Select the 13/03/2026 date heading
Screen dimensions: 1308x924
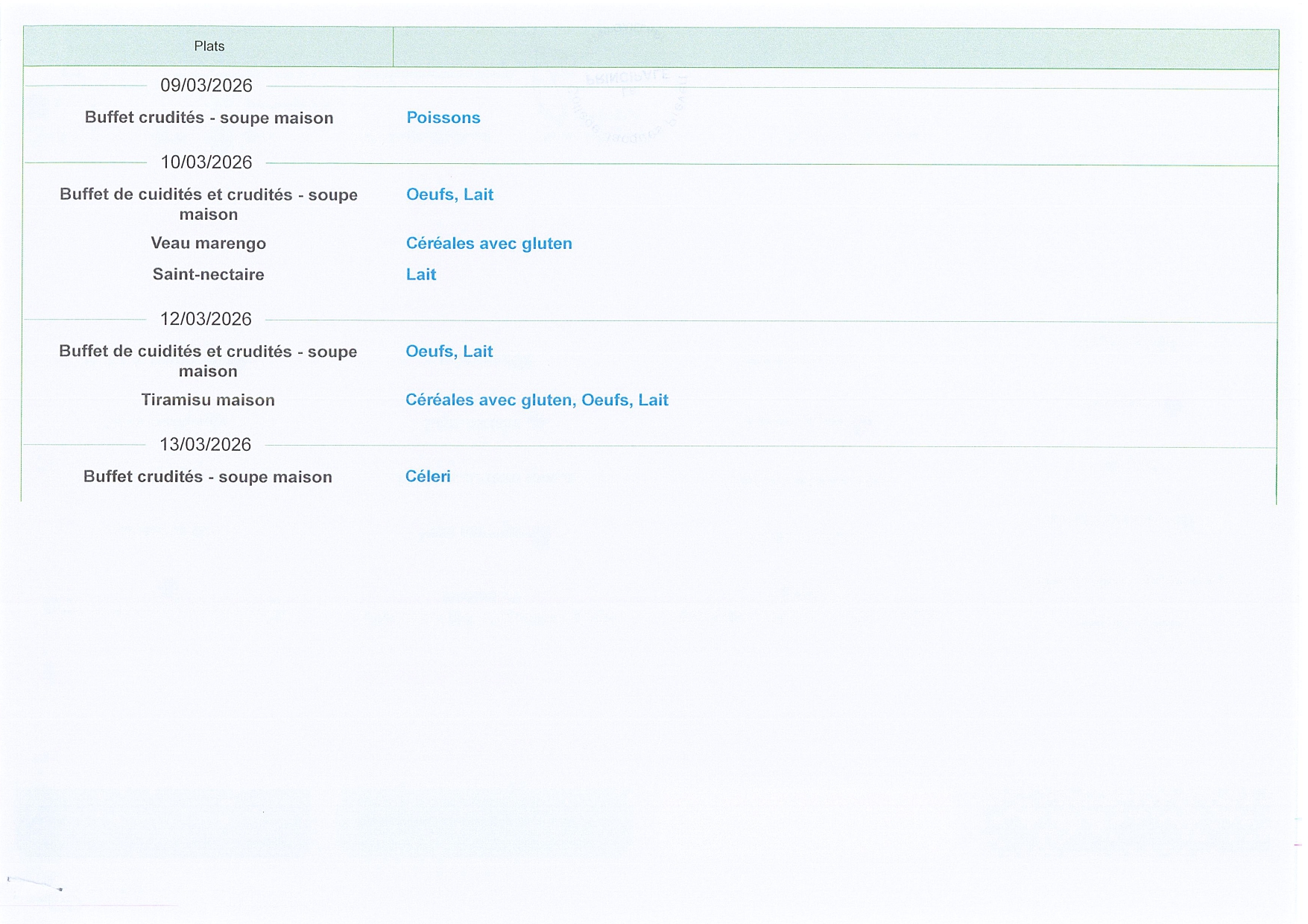205,445
